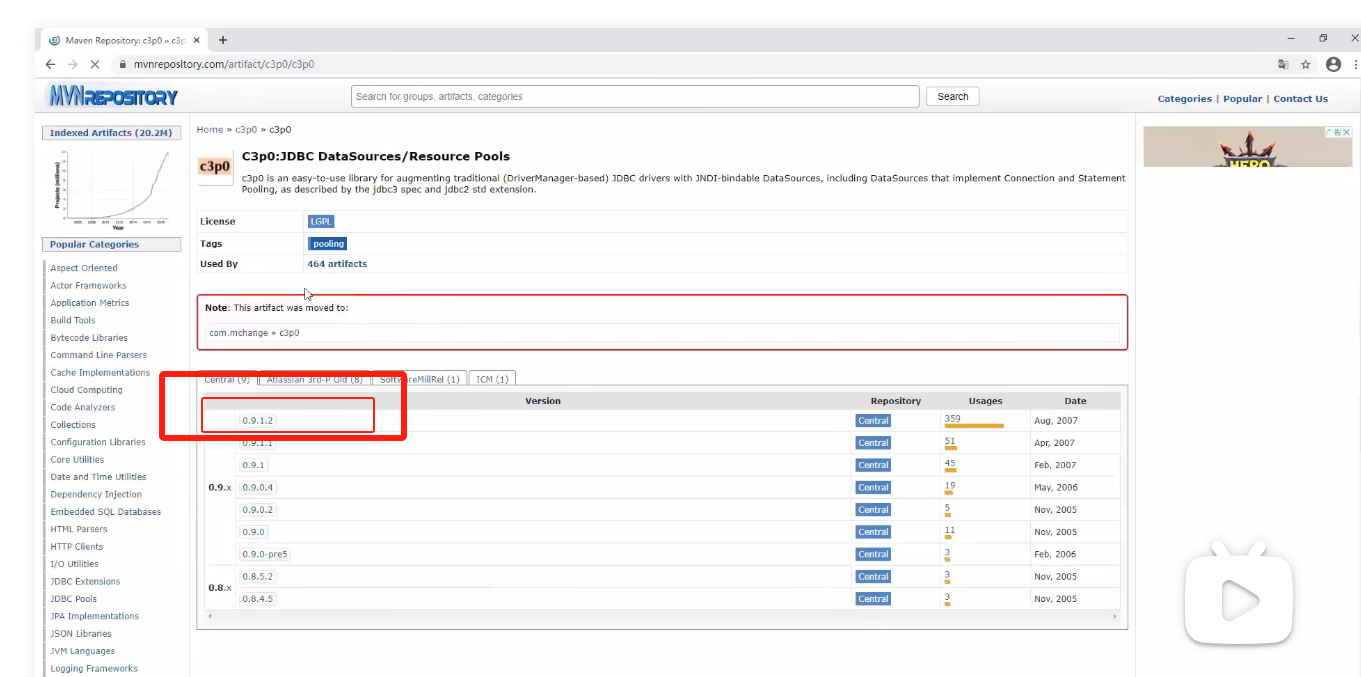1361x677 pixels.
Task: Open version 0.9.0-pre5
Action: 265,554
